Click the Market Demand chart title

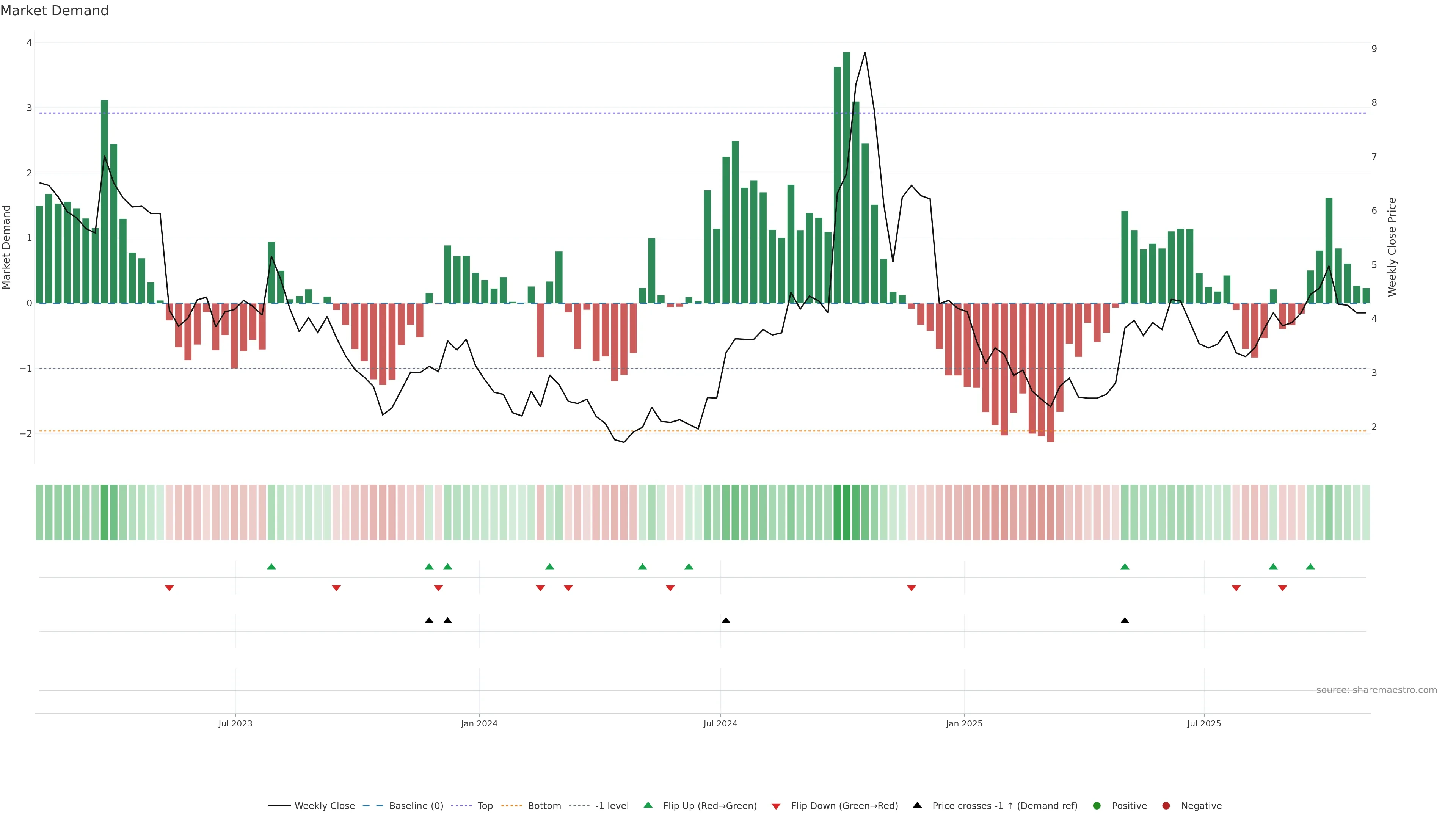(x=54, y=11)
